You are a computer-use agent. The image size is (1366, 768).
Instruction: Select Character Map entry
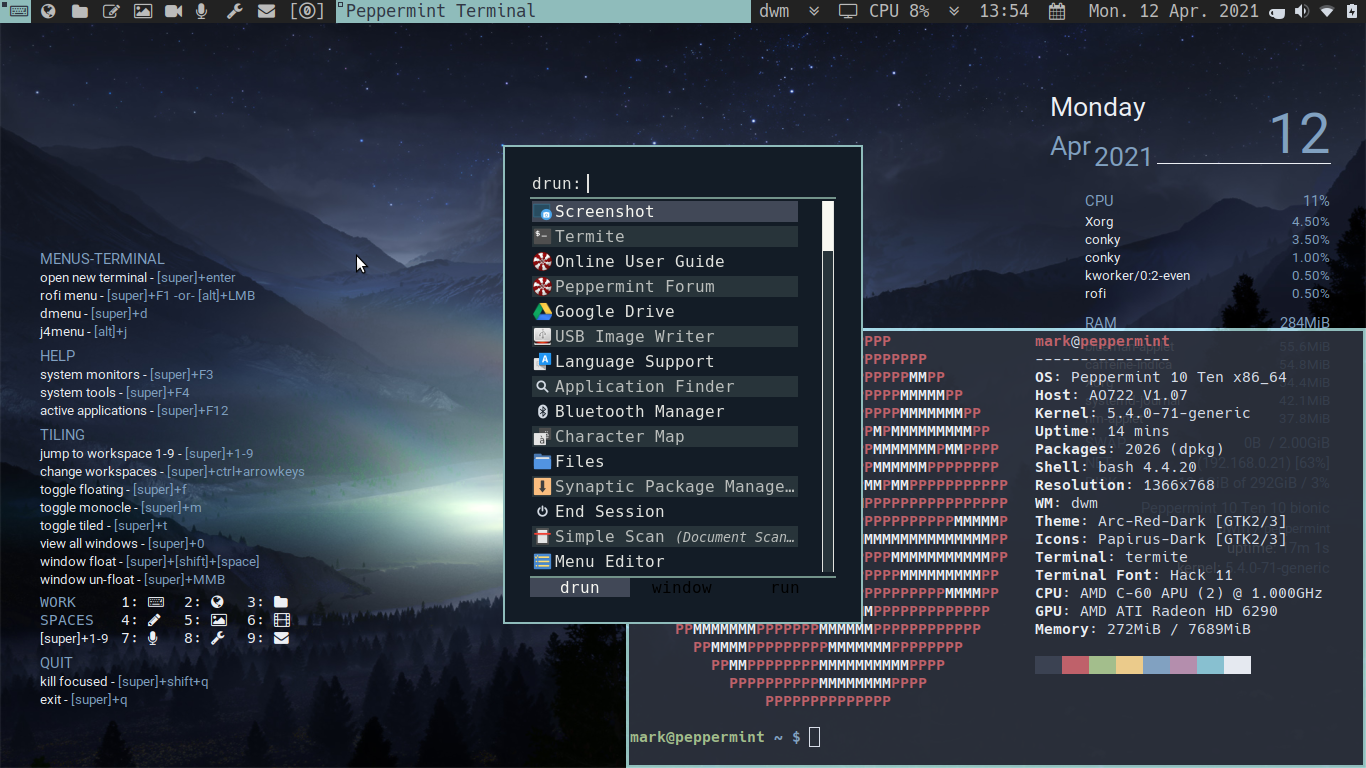point(665,437)
